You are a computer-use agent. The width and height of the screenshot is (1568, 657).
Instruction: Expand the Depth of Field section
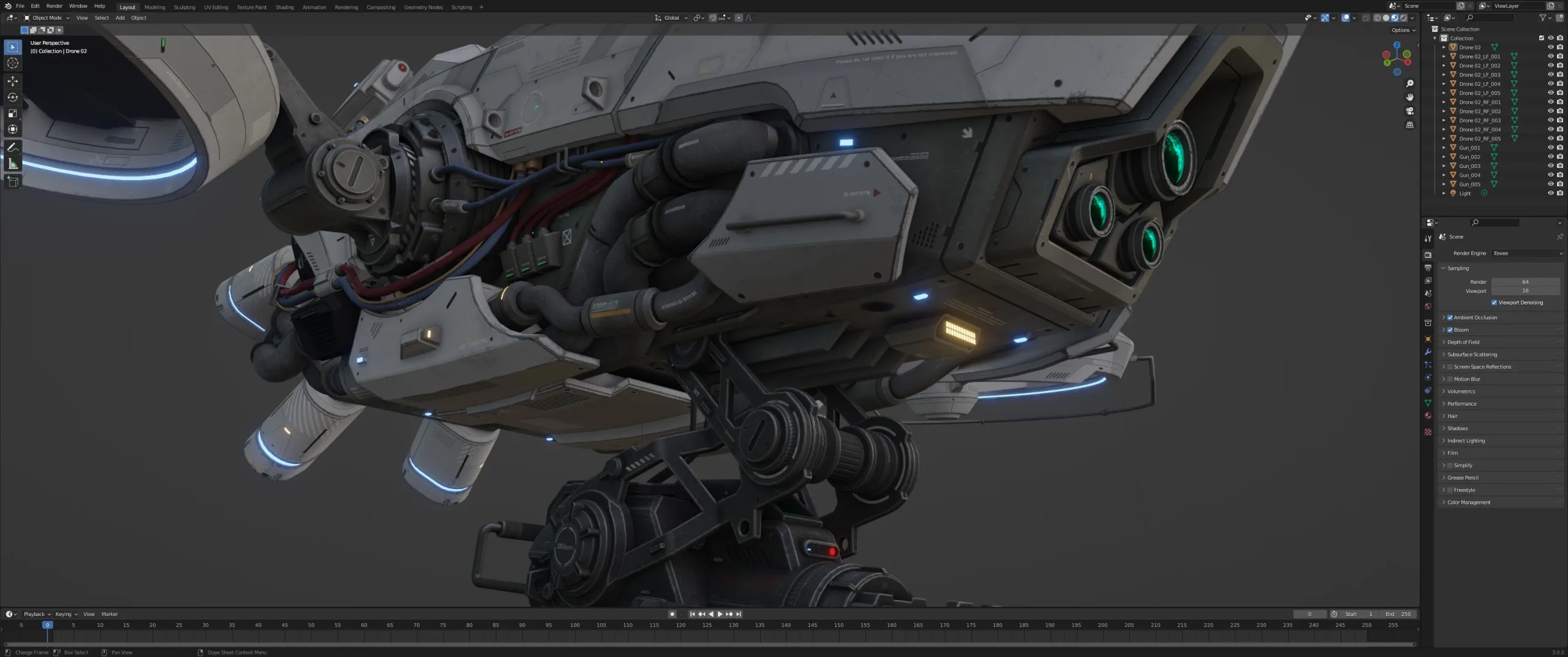pyautogui.click(x=1445, y=342)
